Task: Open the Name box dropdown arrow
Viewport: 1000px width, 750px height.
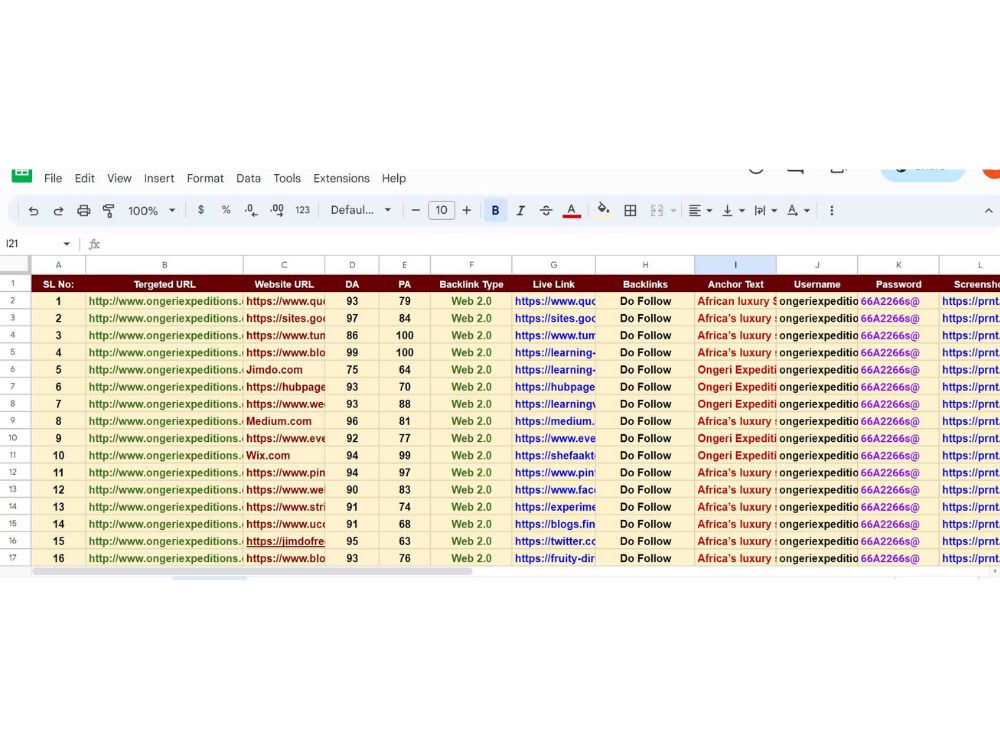Action: coord(66,244)
